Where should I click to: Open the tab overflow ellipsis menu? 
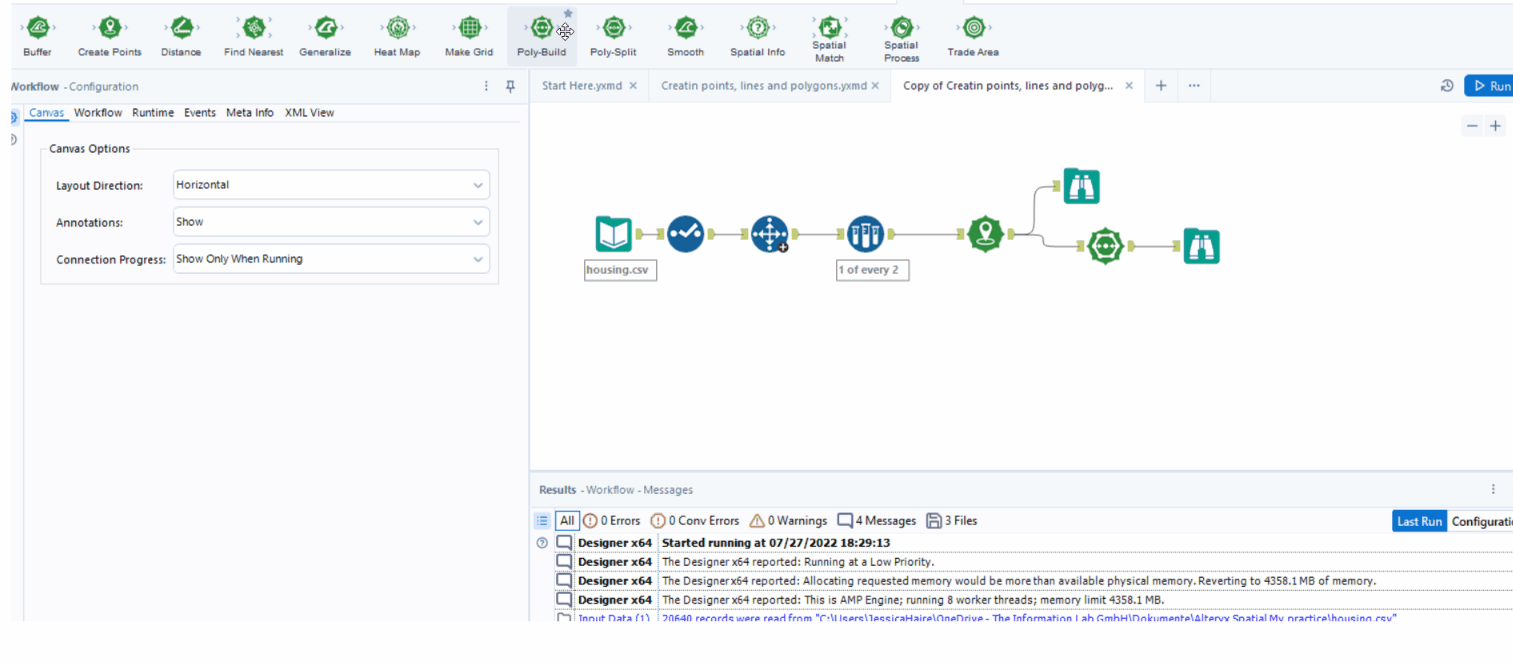point(1194,86)
